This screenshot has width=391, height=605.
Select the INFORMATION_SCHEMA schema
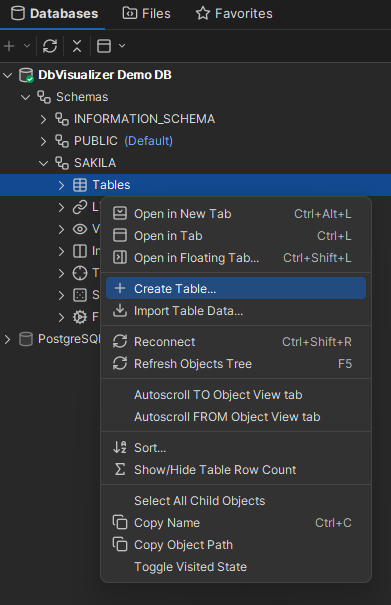tap(144, 119)
